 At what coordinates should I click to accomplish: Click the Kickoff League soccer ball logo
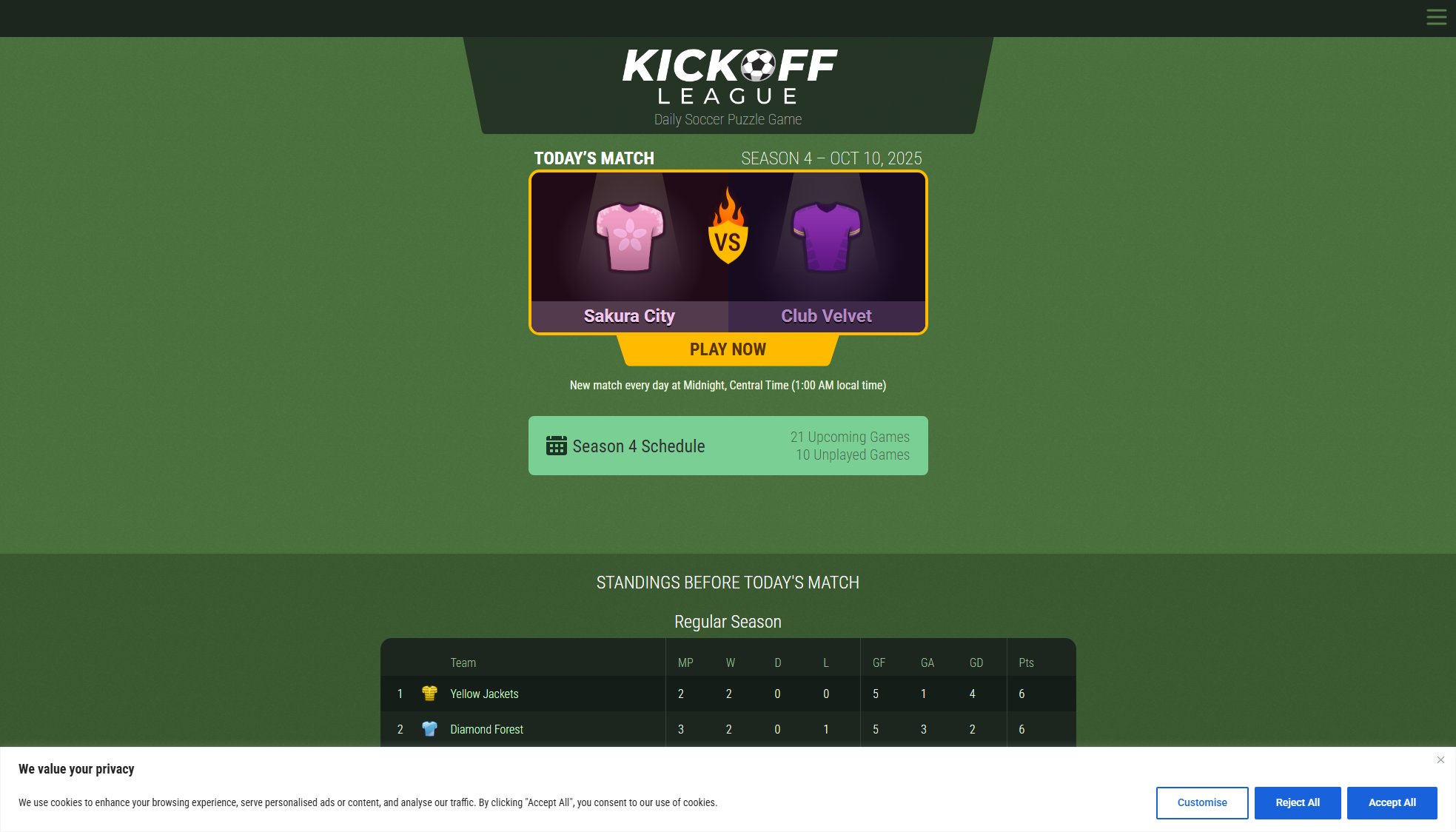756,65
